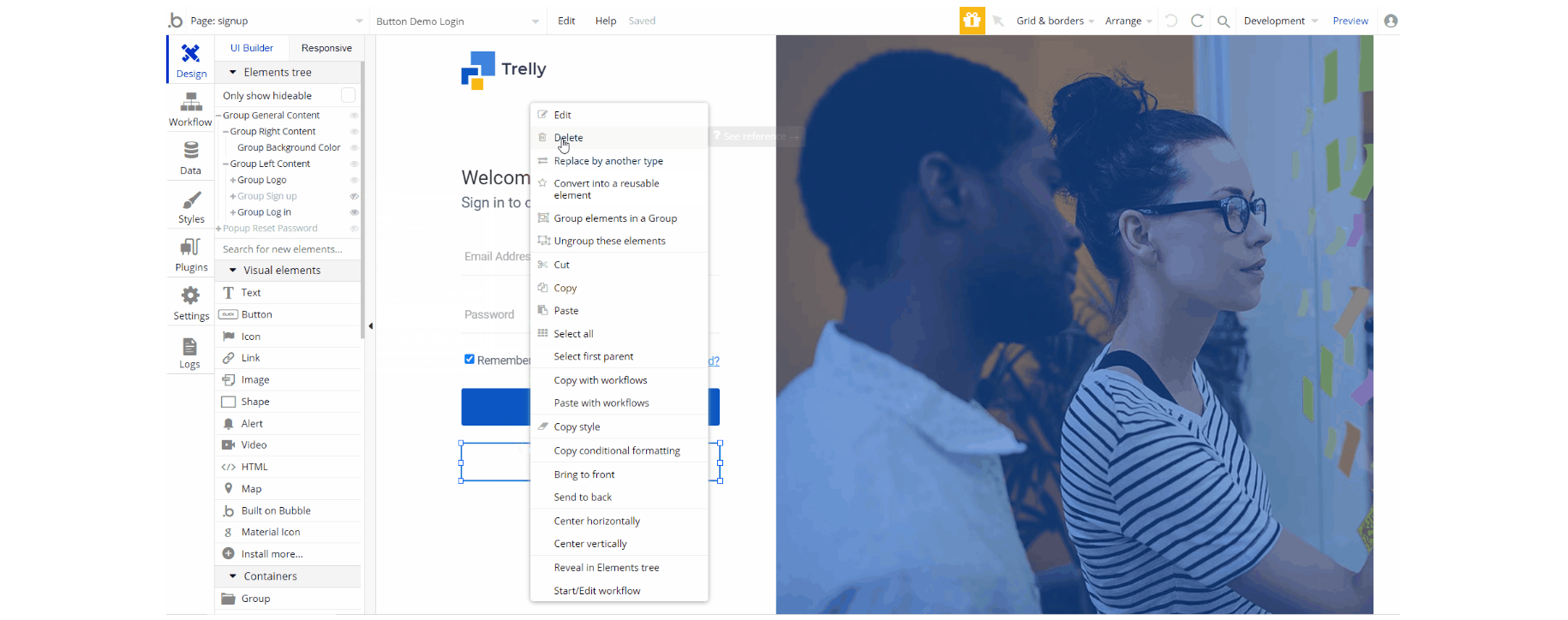Toggle visibility of Group Sign up
The image size is (1568, 620).
(x=354, y=196)
